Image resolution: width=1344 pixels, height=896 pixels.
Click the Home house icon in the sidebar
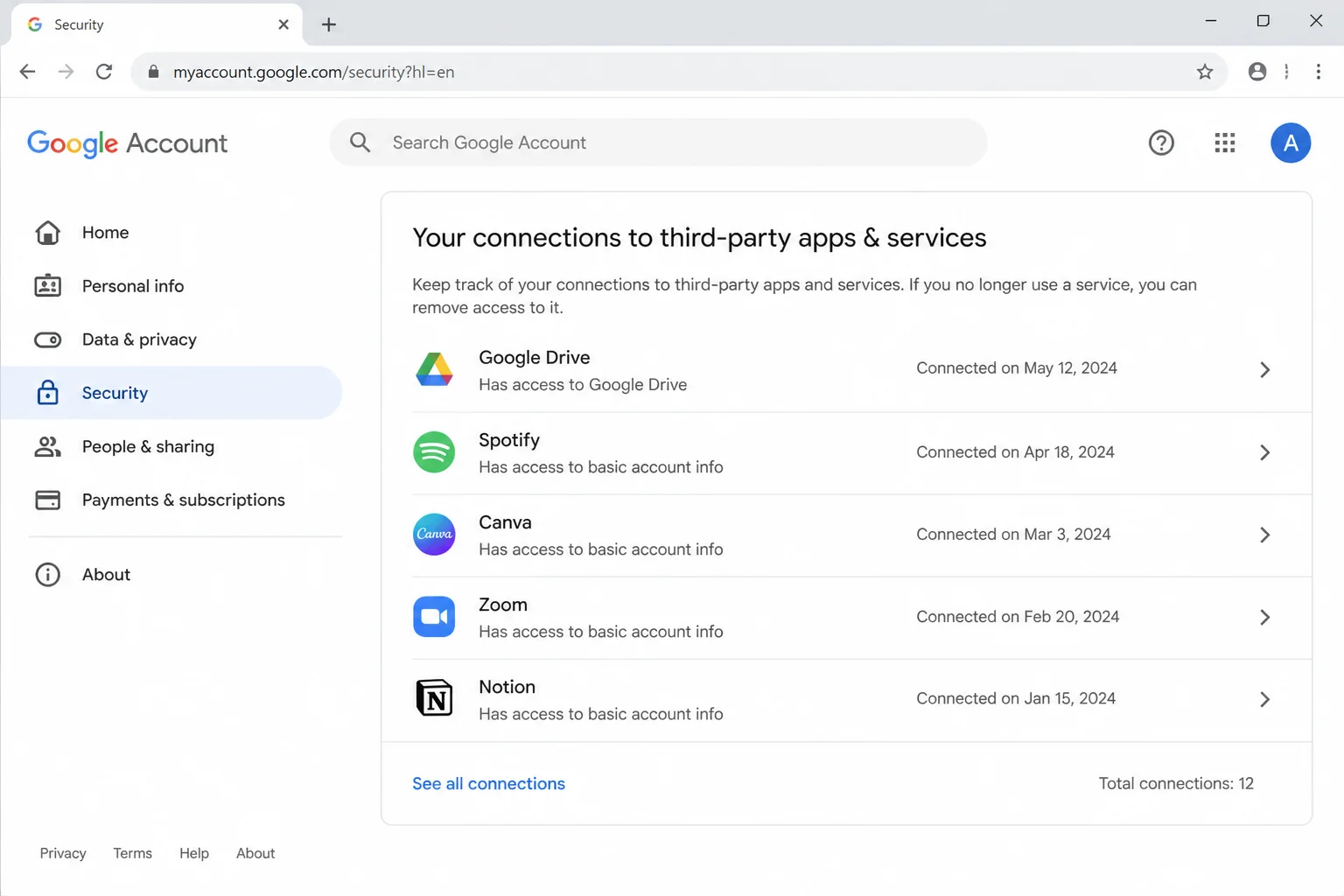pyautogui.click(x=47, y=232)
